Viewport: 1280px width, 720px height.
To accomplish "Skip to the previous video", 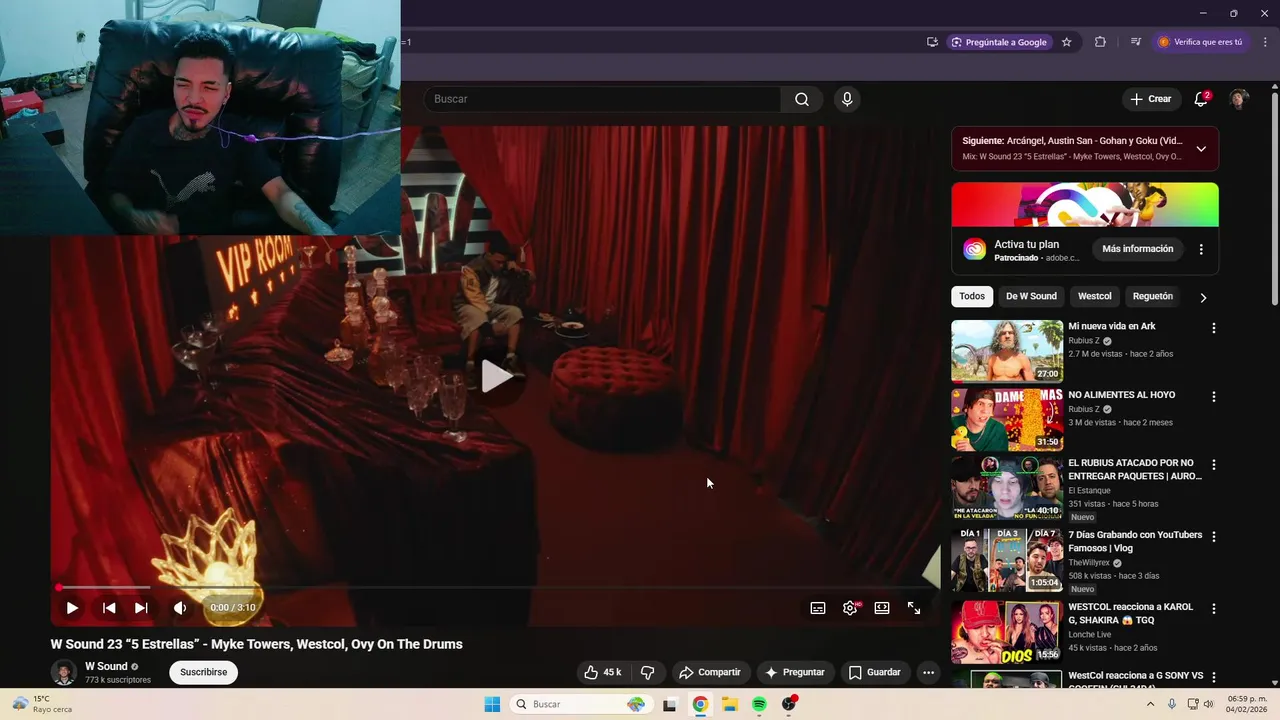I will click(x=109, y=607).
